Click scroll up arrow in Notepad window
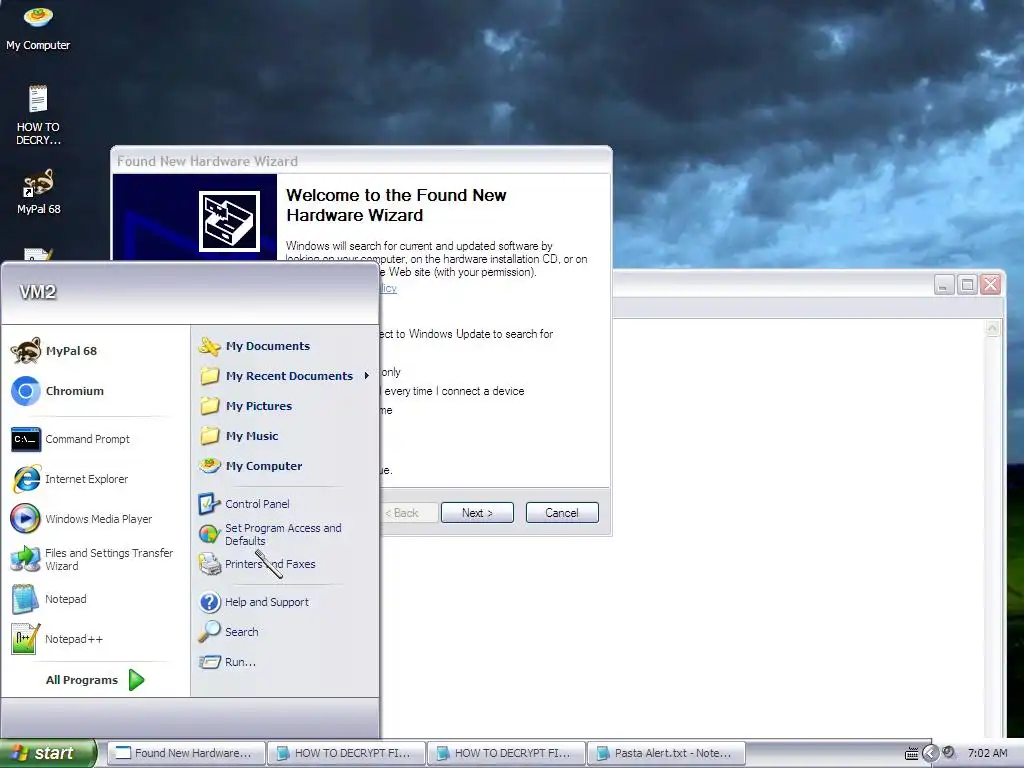The image size is (1024, 768). pyautogui.click(x=993, y=328)
